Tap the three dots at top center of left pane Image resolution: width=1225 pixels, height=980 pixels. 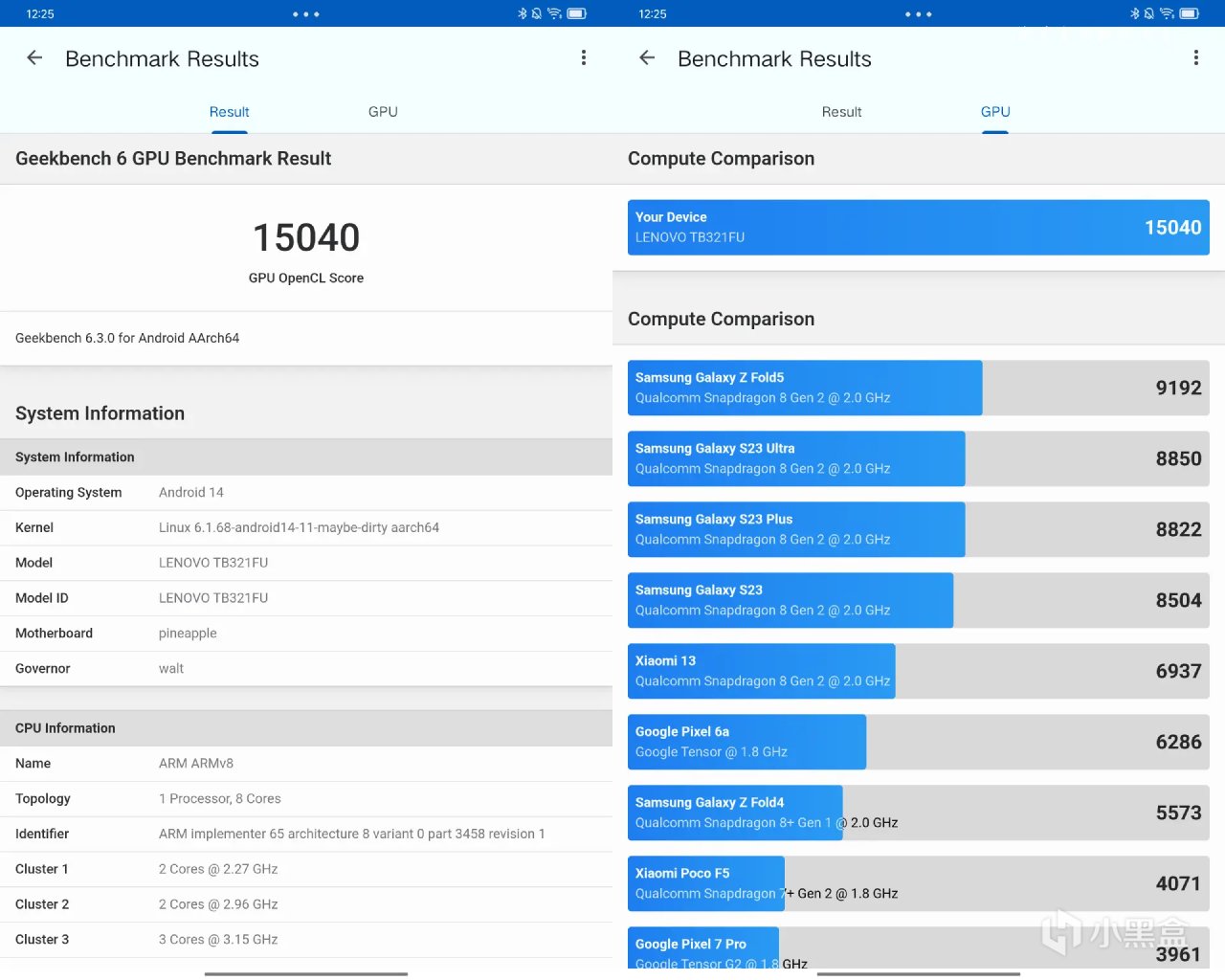(306, 14)
